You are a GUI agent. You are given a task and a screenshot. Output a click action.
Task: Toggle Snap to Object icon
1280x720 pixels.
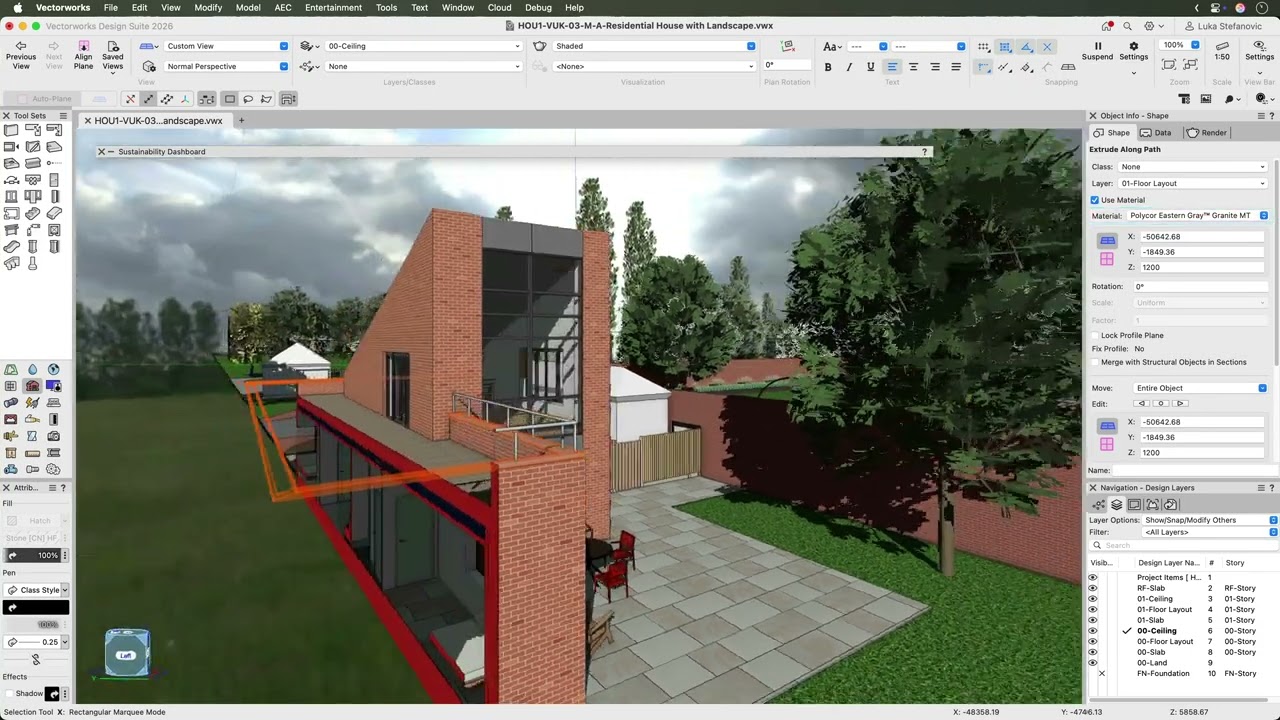click(x=1005, y=47)
